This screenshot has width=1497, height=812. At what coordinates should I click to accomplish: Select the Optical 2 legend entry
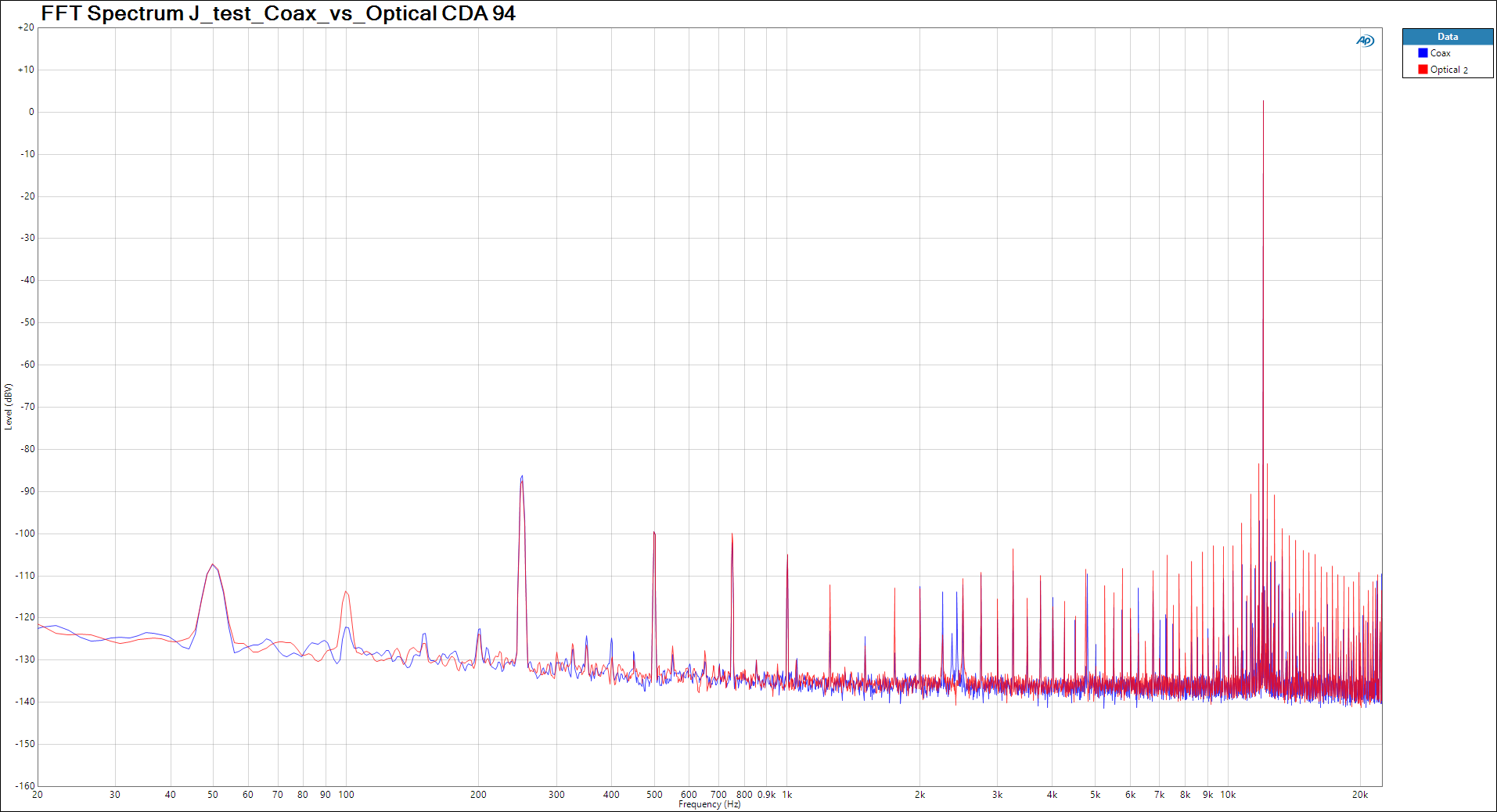[x=1448, y=69]
